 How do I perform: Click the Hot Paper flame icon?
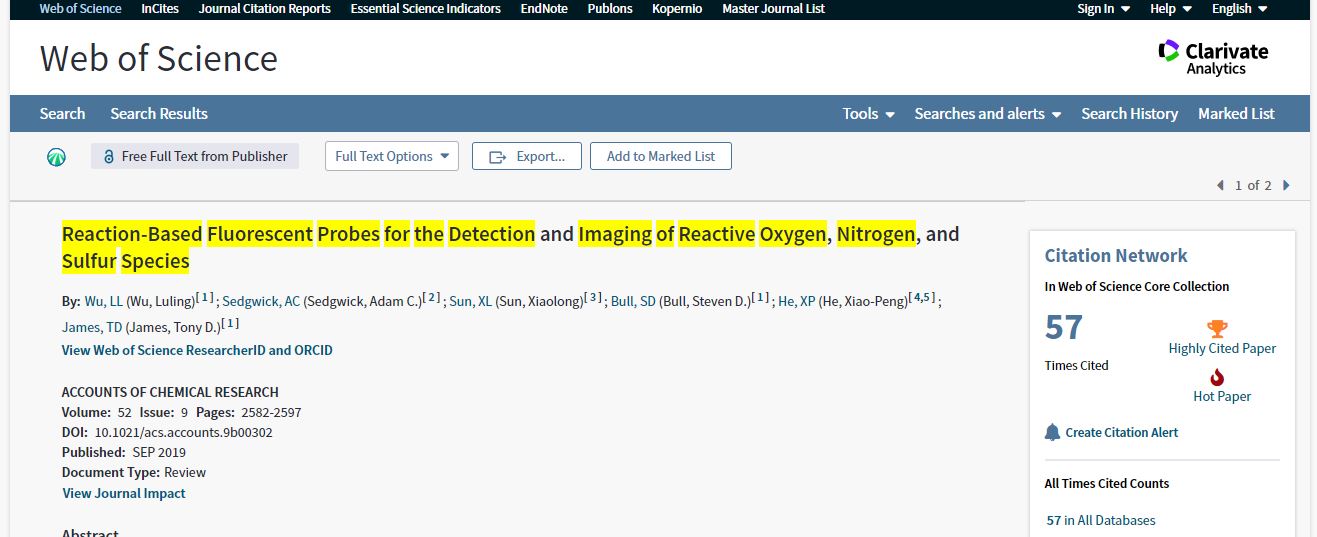[1217, 377]
